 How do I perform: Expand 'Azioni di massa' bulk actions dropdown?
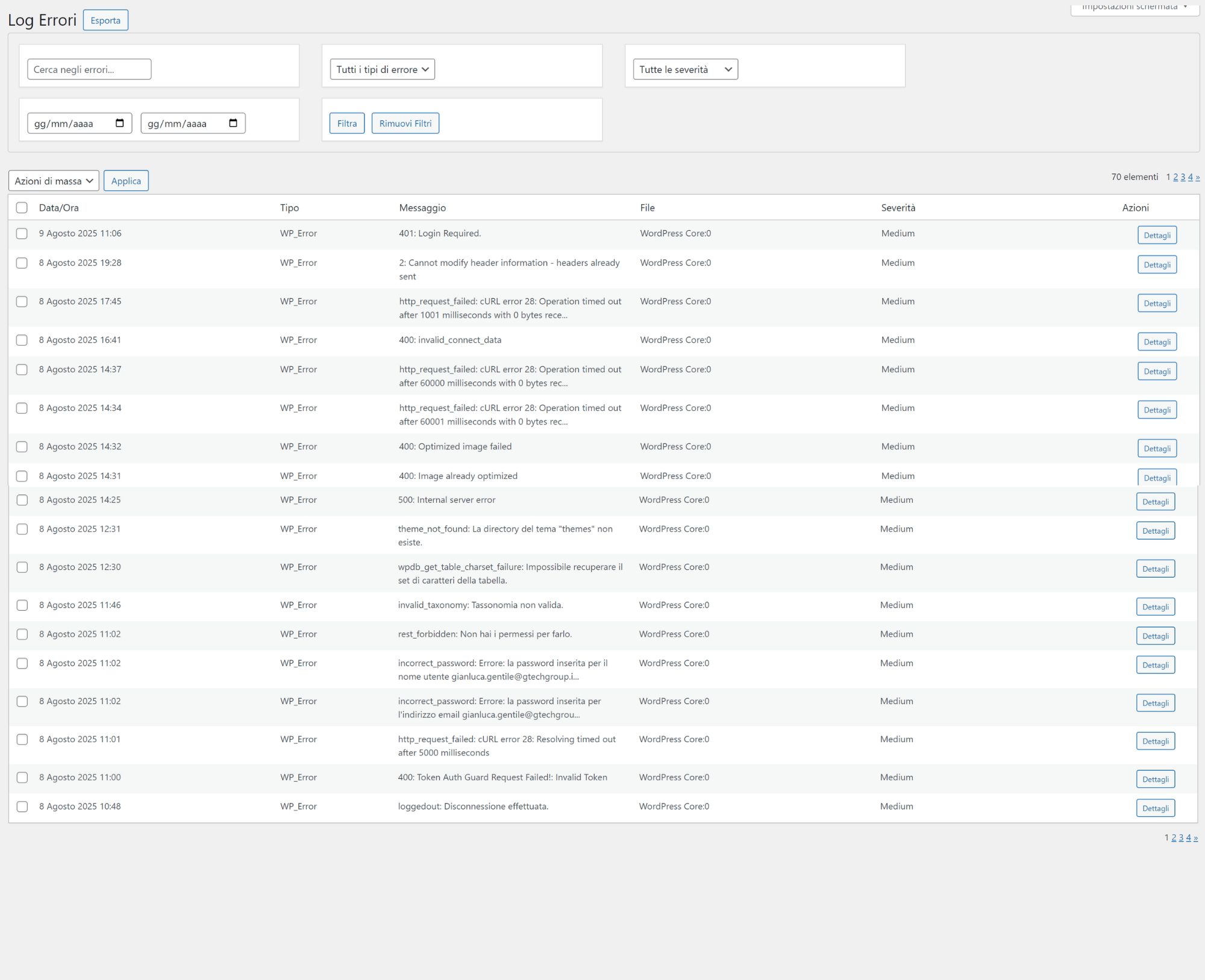point(54,181)
